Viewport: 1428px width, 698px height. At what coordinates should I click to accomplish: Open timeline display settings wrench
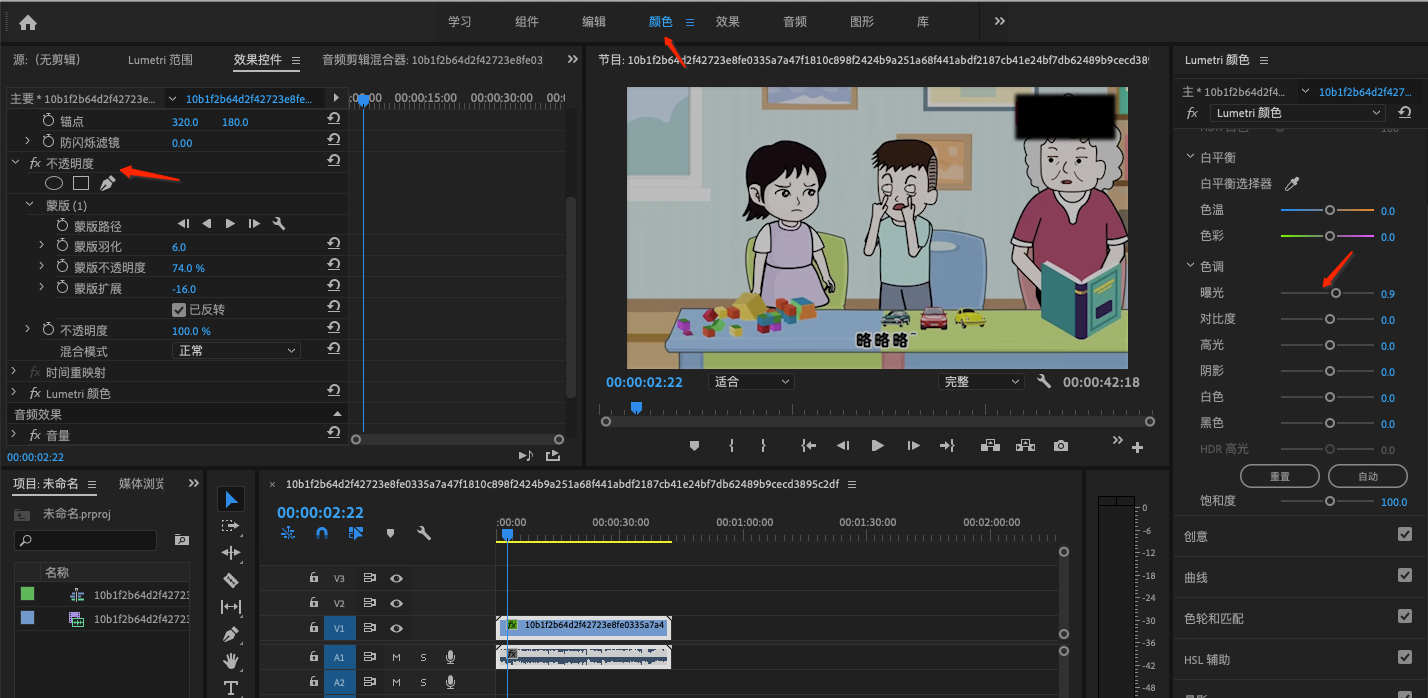click(x=424, y=534)
